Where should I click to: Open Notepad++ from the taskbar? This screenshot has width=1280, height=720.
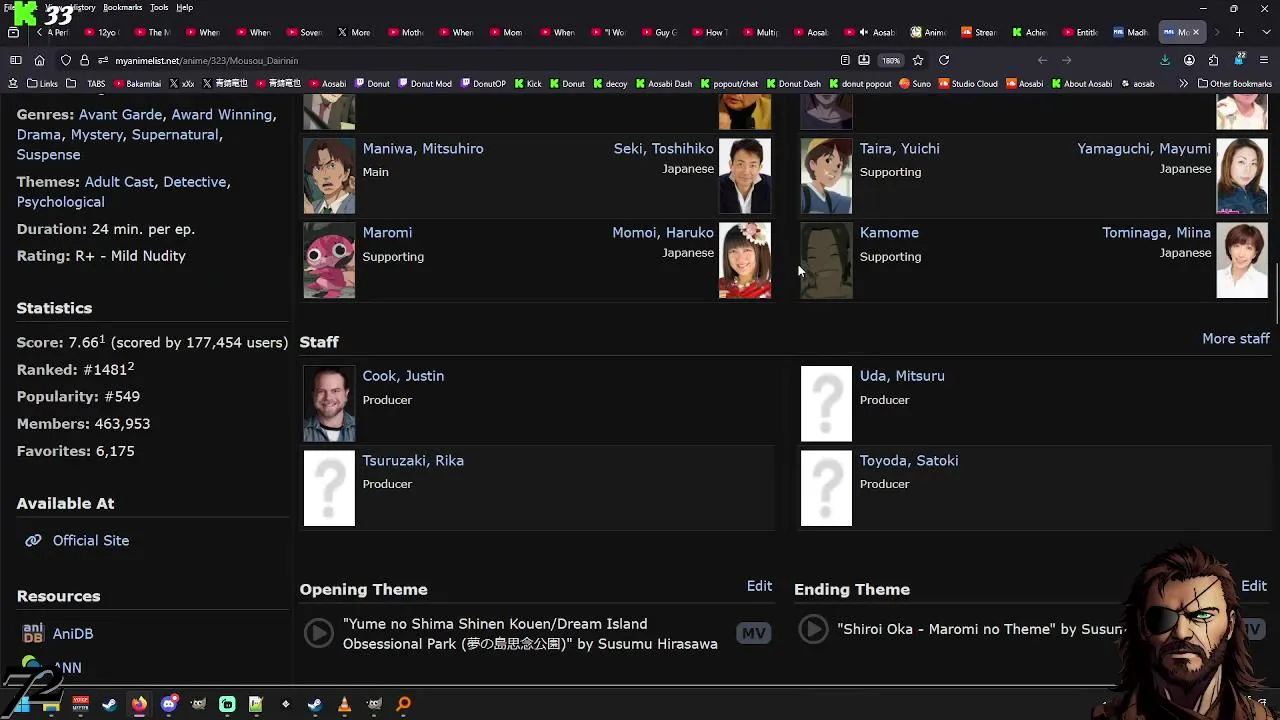click(256, 704)
